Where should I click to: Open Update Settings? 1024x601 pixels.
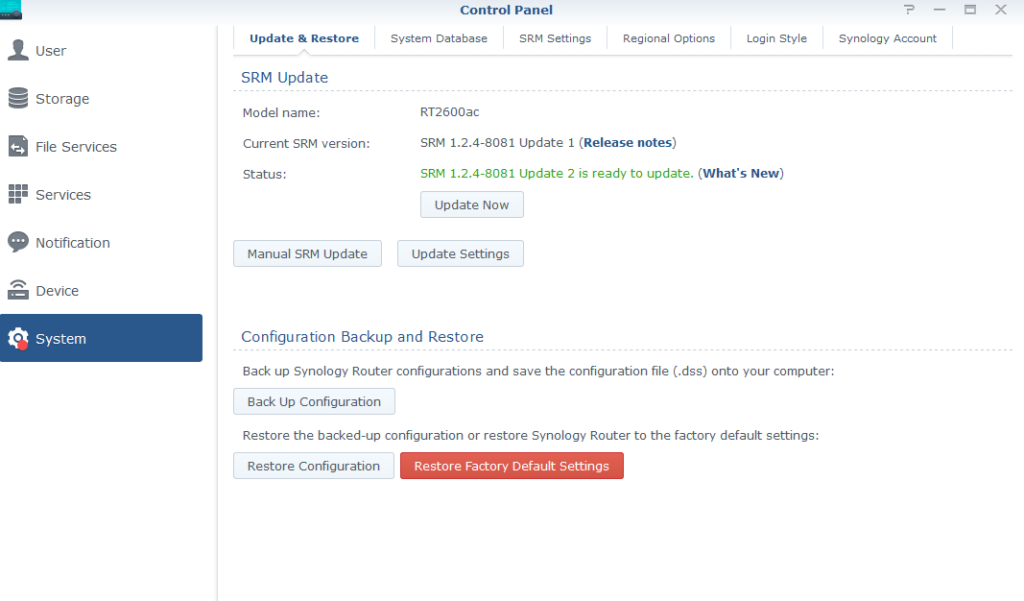(460, 254)
